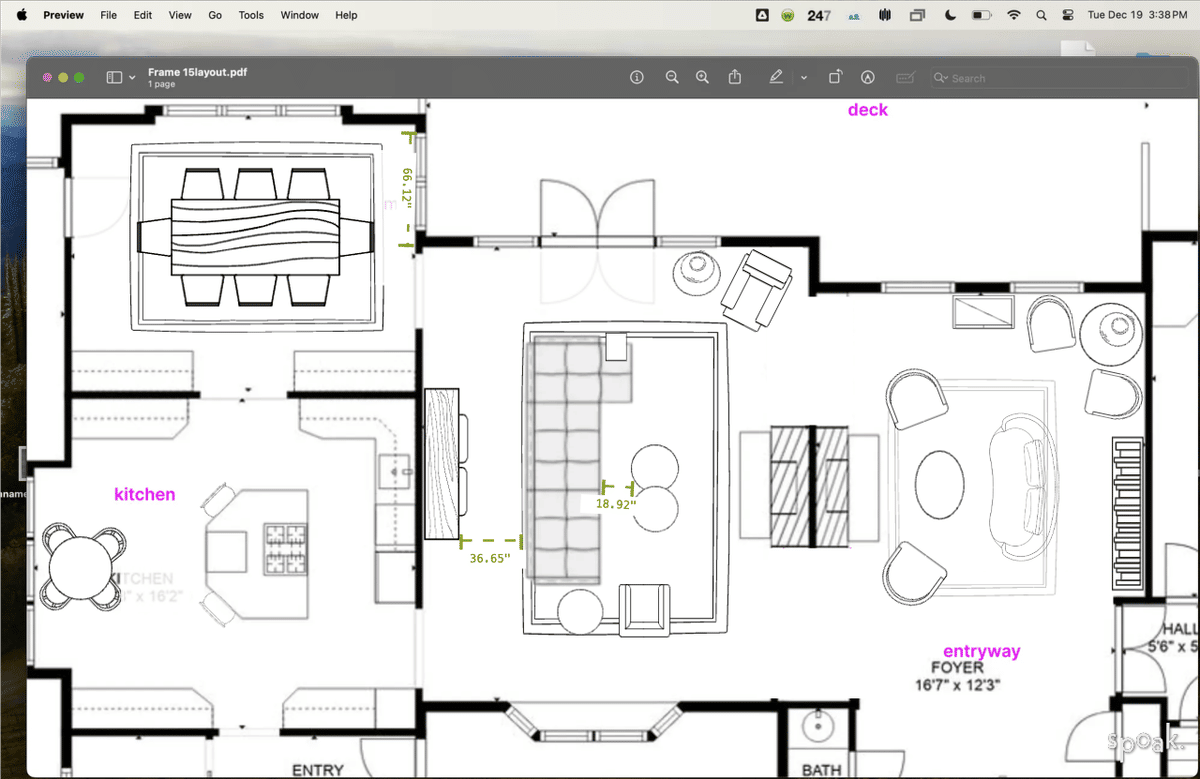Open the View menu

pyautogui.click(x=180, y=15)
